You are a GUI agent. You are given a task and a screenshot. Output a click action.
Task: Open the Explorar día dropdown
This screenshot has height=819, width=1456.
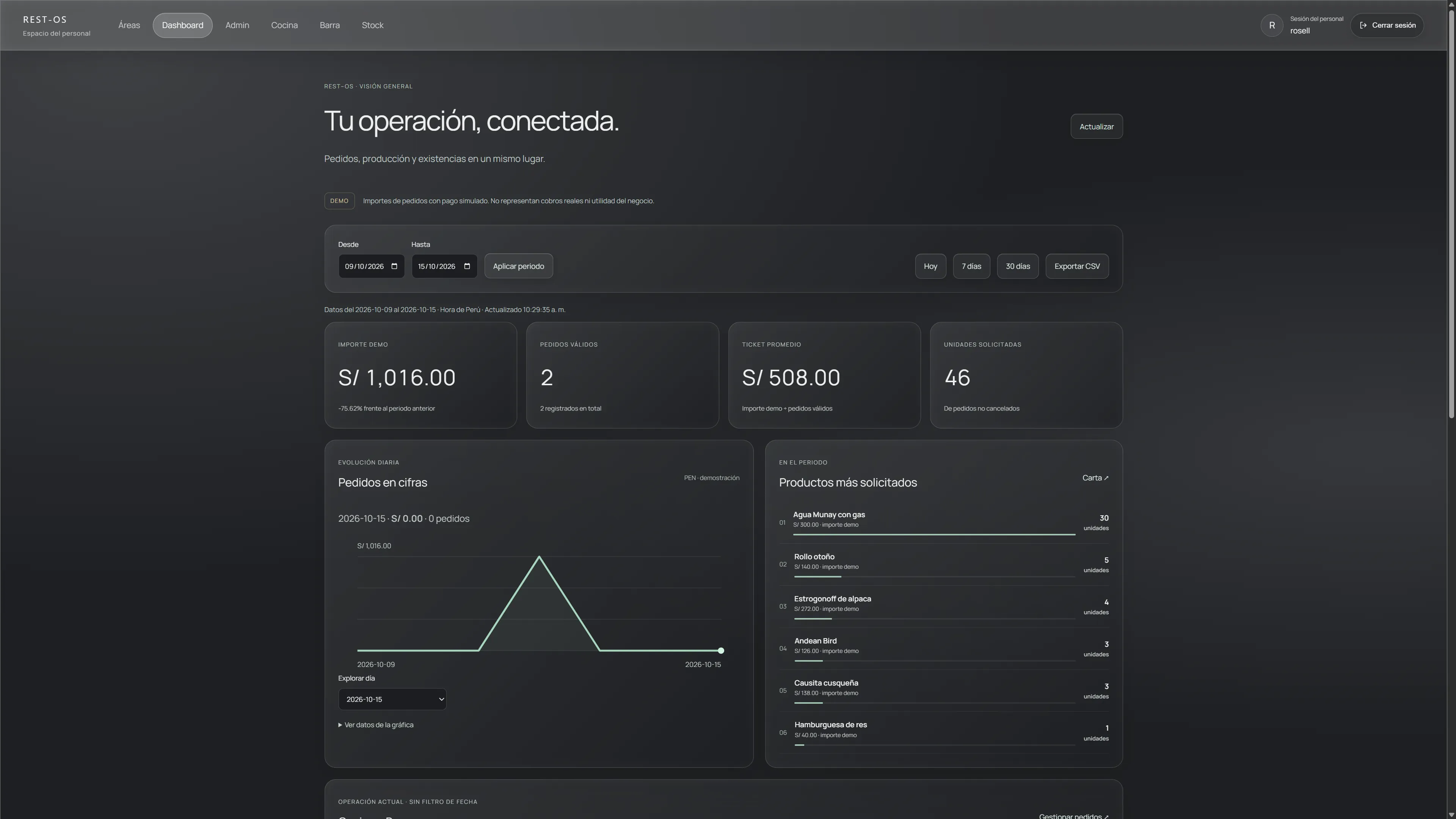[392, 699]
